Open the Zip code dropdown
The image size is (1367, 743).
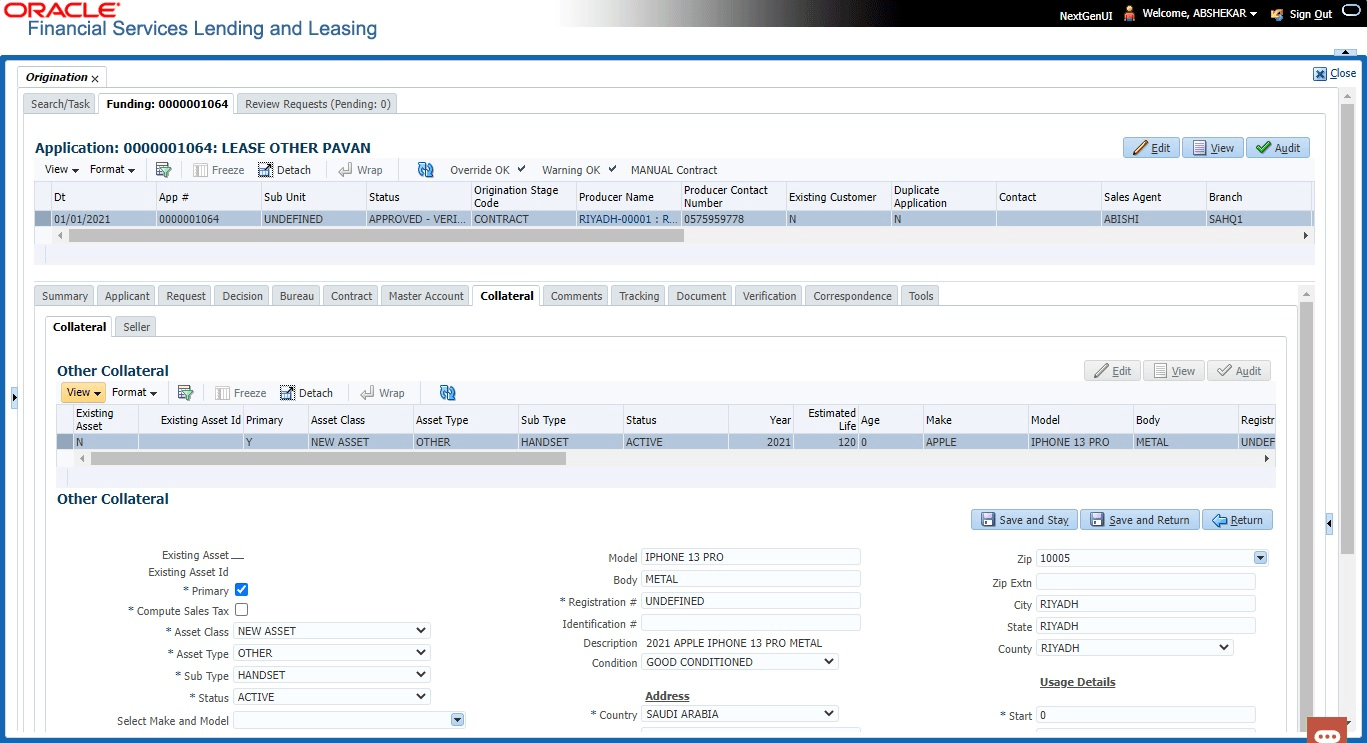point(1260,558)
